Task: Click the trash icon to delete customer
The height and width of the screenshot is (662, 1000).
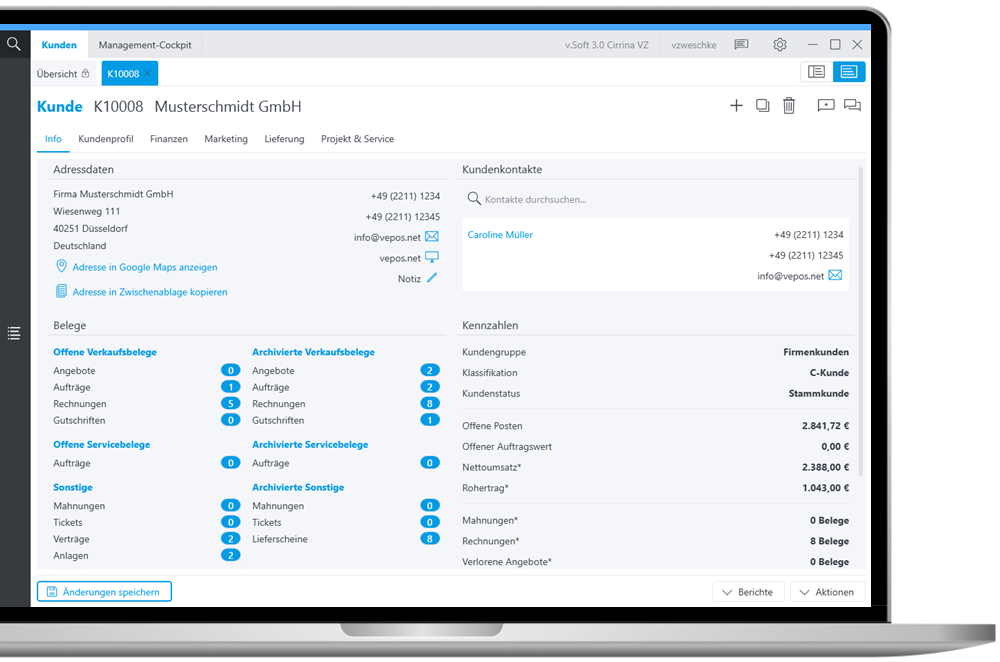Action: 789,105
